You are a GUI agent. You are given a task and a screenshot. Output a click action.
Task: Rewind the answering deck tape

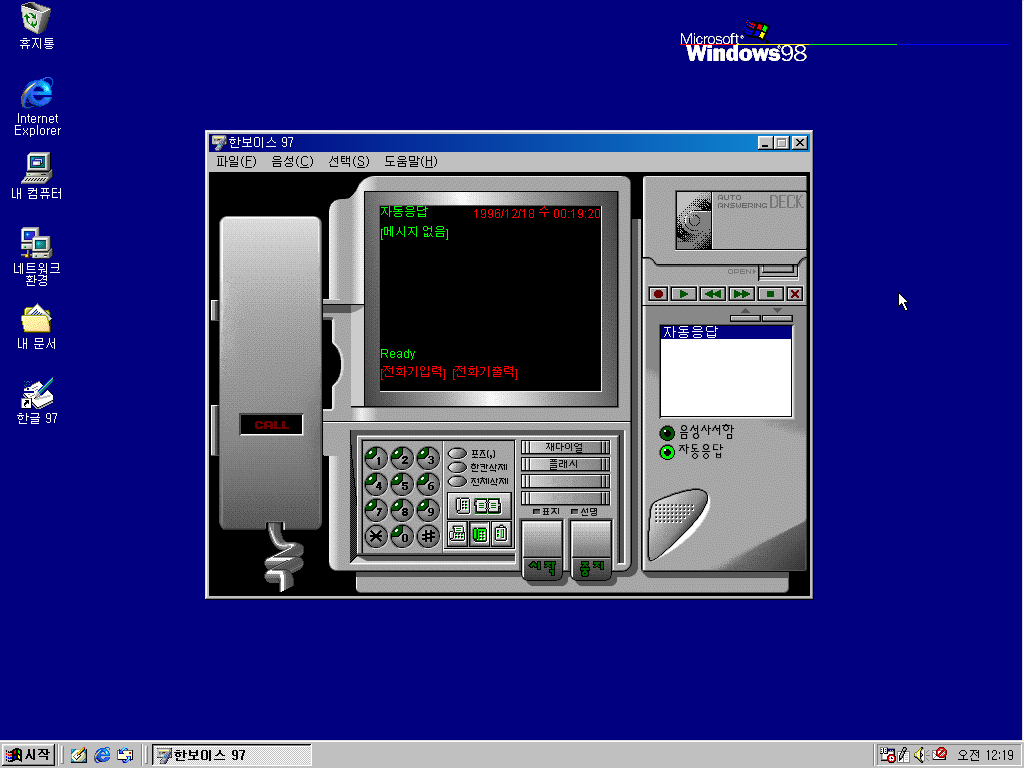click(712, 294)
